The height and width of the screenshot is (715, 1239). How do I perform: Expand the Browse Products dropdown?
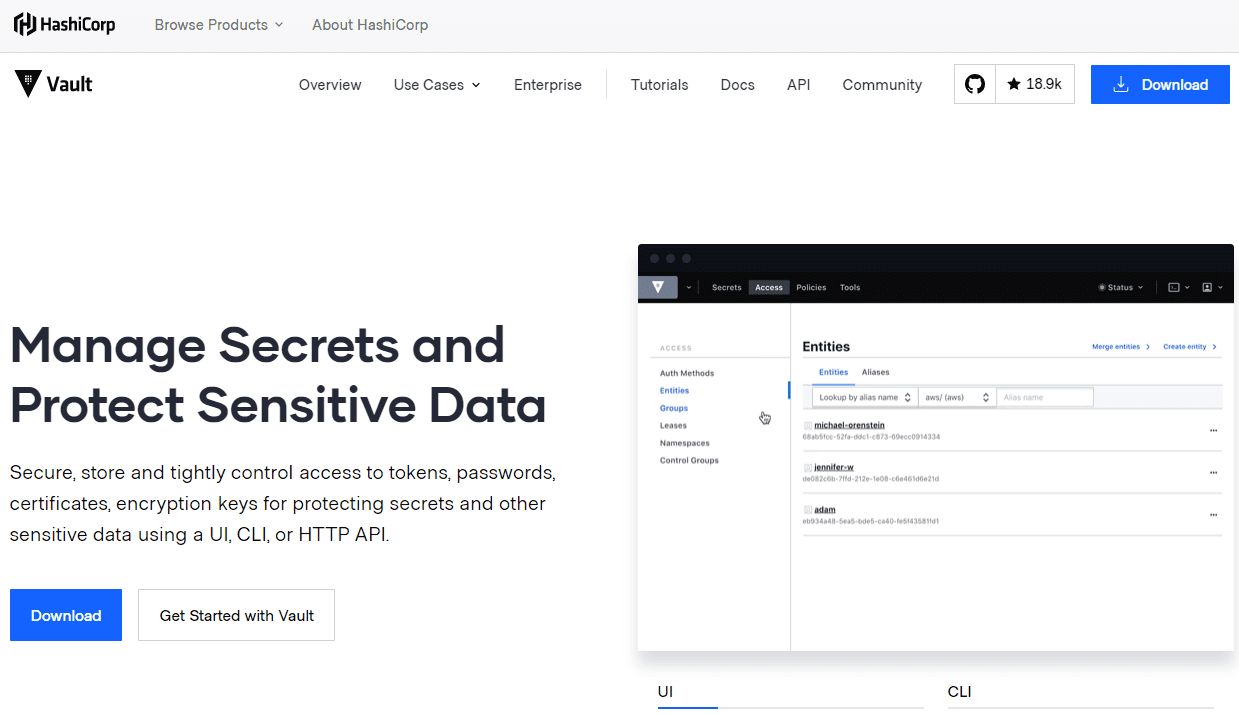pyautogui.click(x=219, y=25)
